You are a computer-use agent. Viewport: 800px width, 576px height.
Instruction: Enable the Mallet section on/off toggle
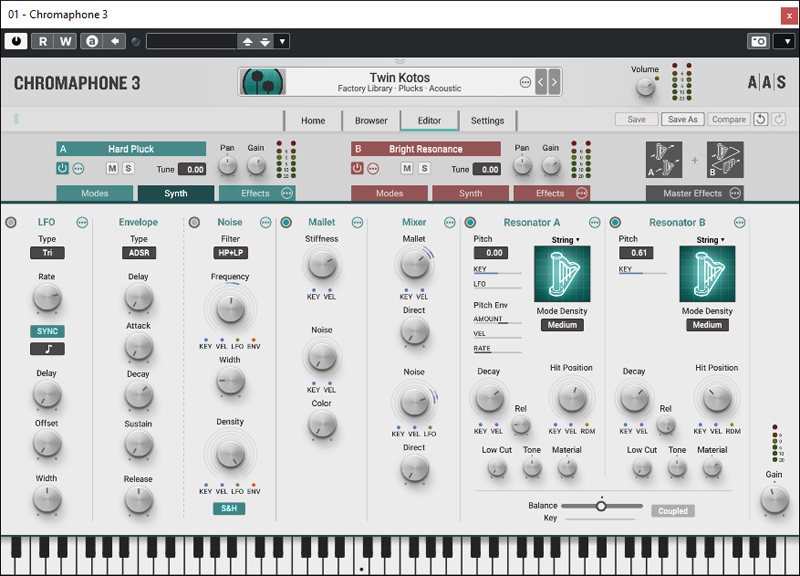point(286,222)
